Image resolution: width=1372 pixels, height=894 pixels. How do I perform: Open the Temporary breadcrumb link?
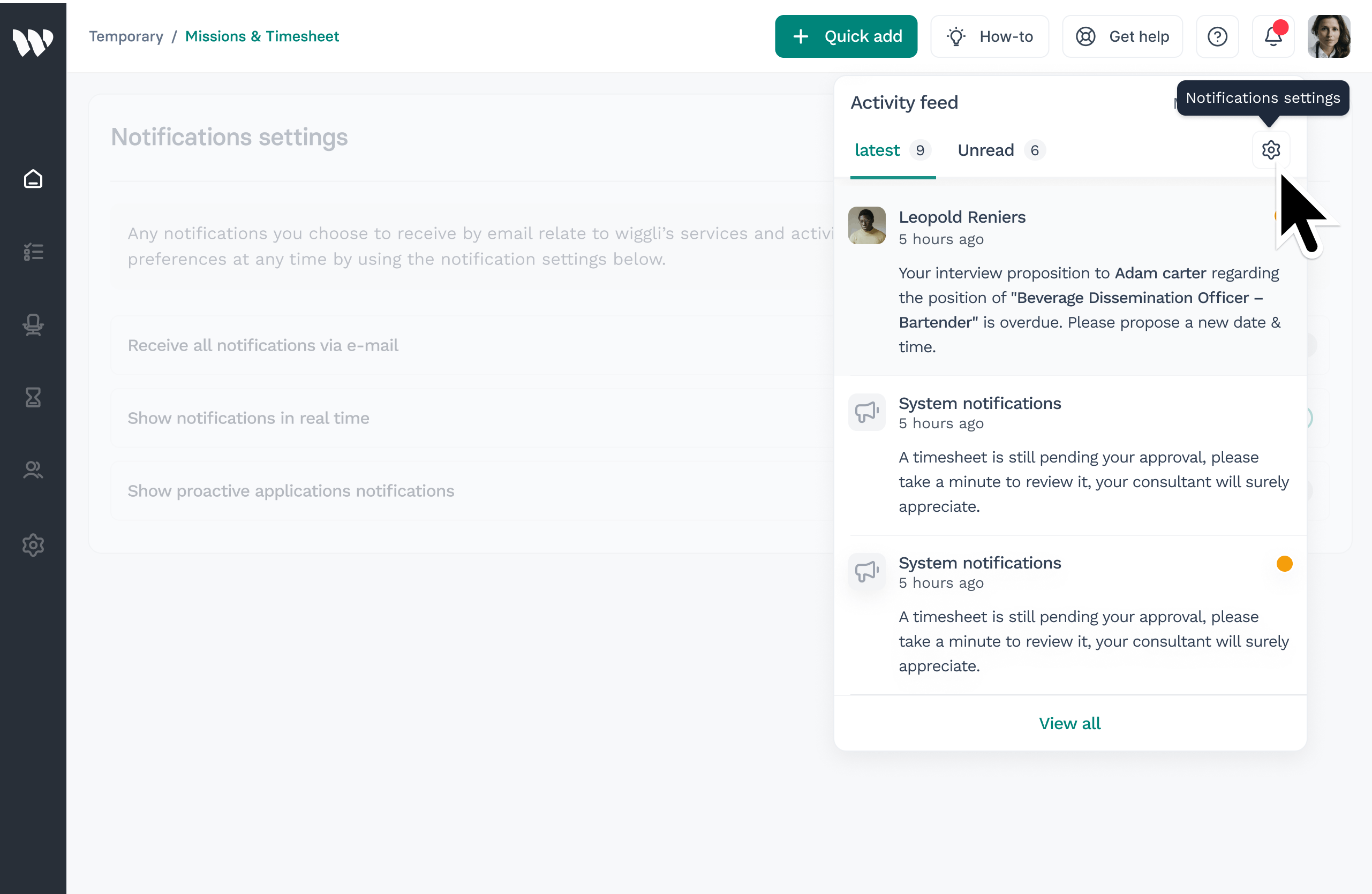tap(126, 36)
